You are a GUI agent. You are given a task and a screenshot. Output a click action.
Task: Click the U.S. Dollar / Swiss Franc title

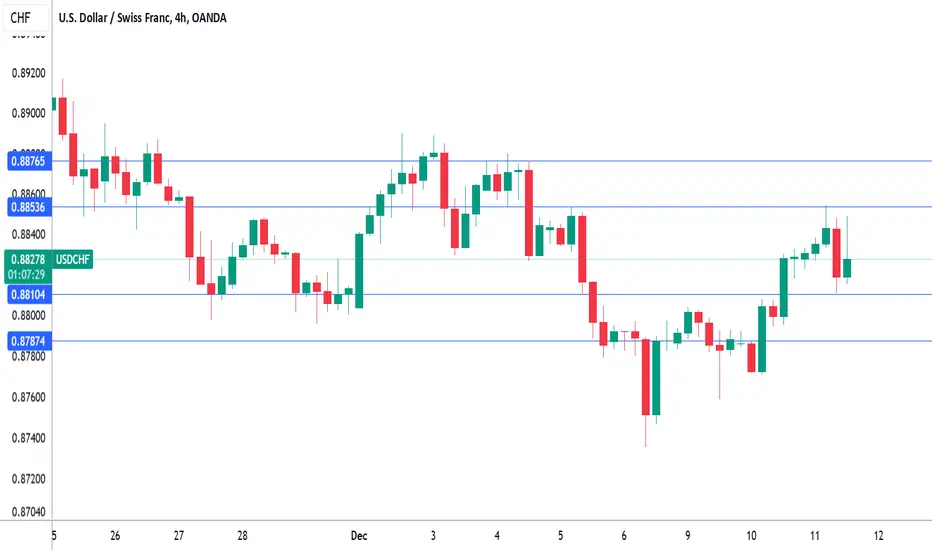pos(142,18)
